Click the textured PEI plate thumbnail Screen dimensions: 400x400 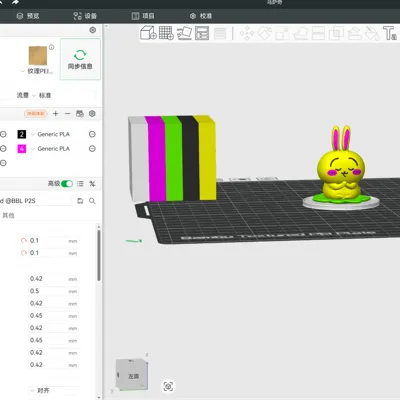point(38,56)
